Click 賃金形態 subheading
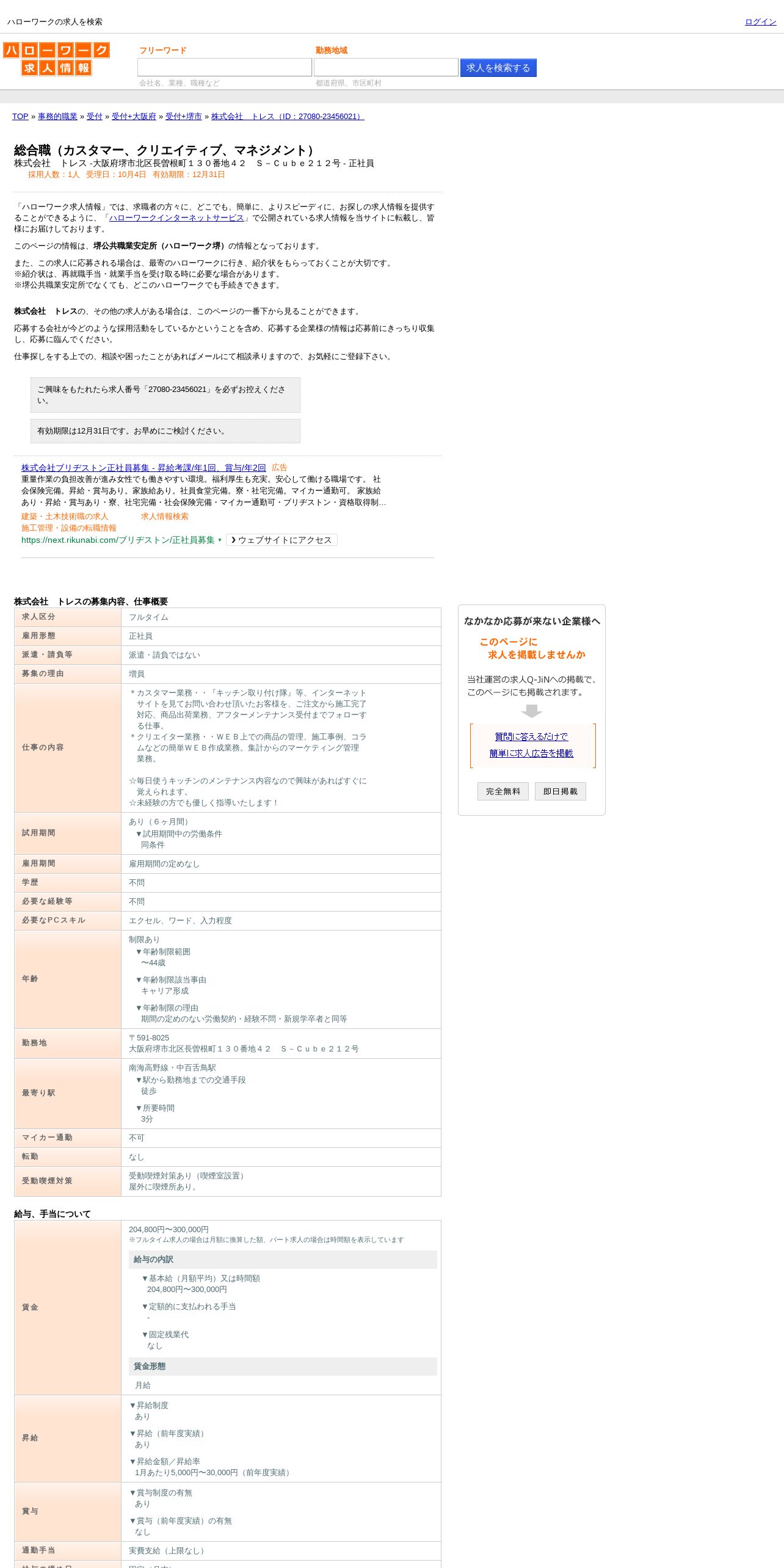This screenshot has height=1568, width=784. (283, 1367)
